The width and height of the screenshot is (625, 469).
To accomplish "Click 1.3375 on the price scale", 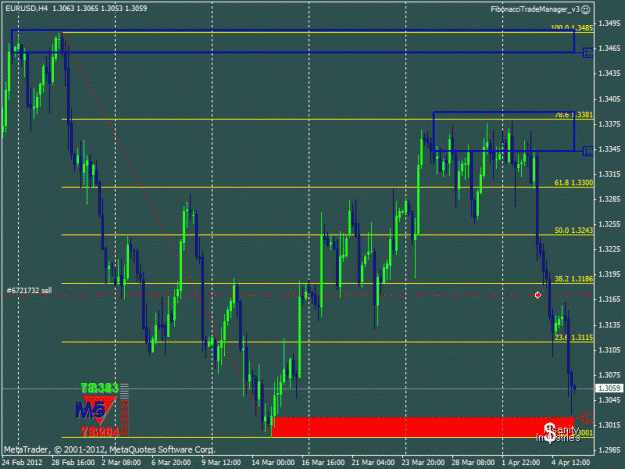I will click(x=610, y=124).
